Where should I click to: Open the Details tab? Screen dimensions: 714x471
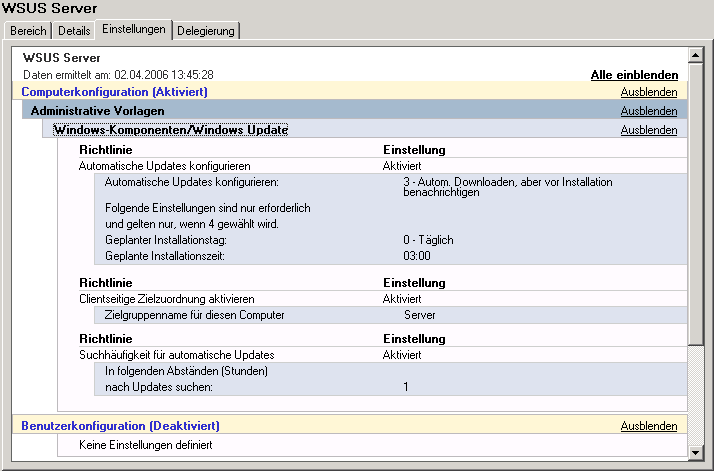(x=74, y=31)
